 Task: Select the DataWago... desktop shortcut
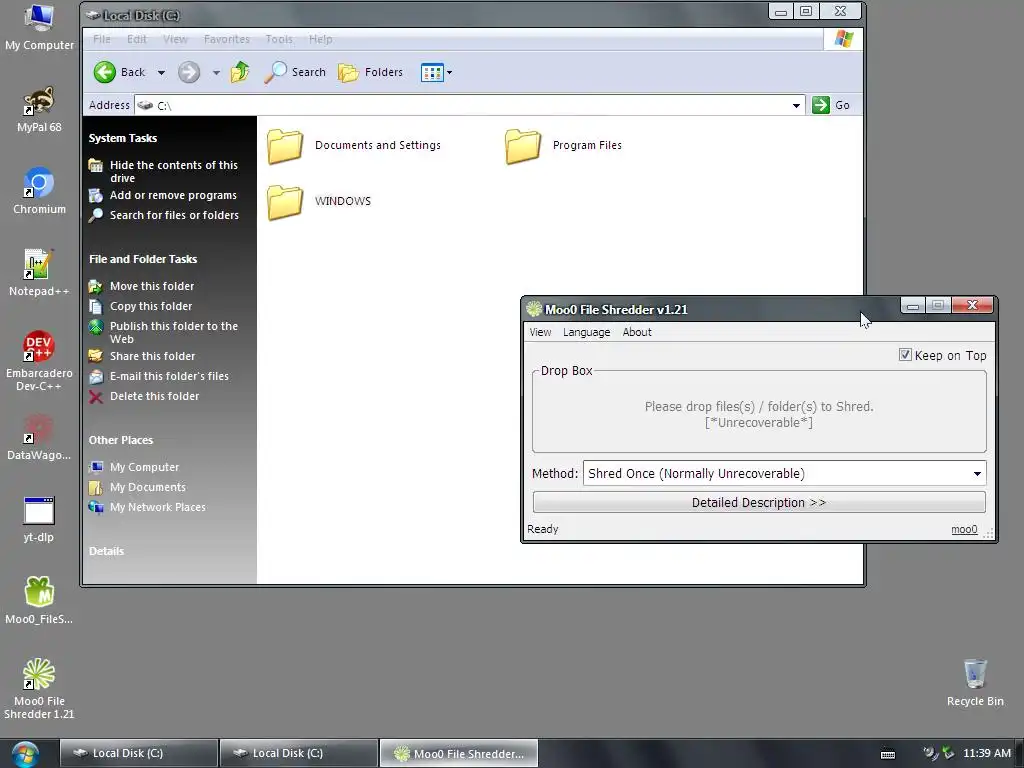click(39, 437)
